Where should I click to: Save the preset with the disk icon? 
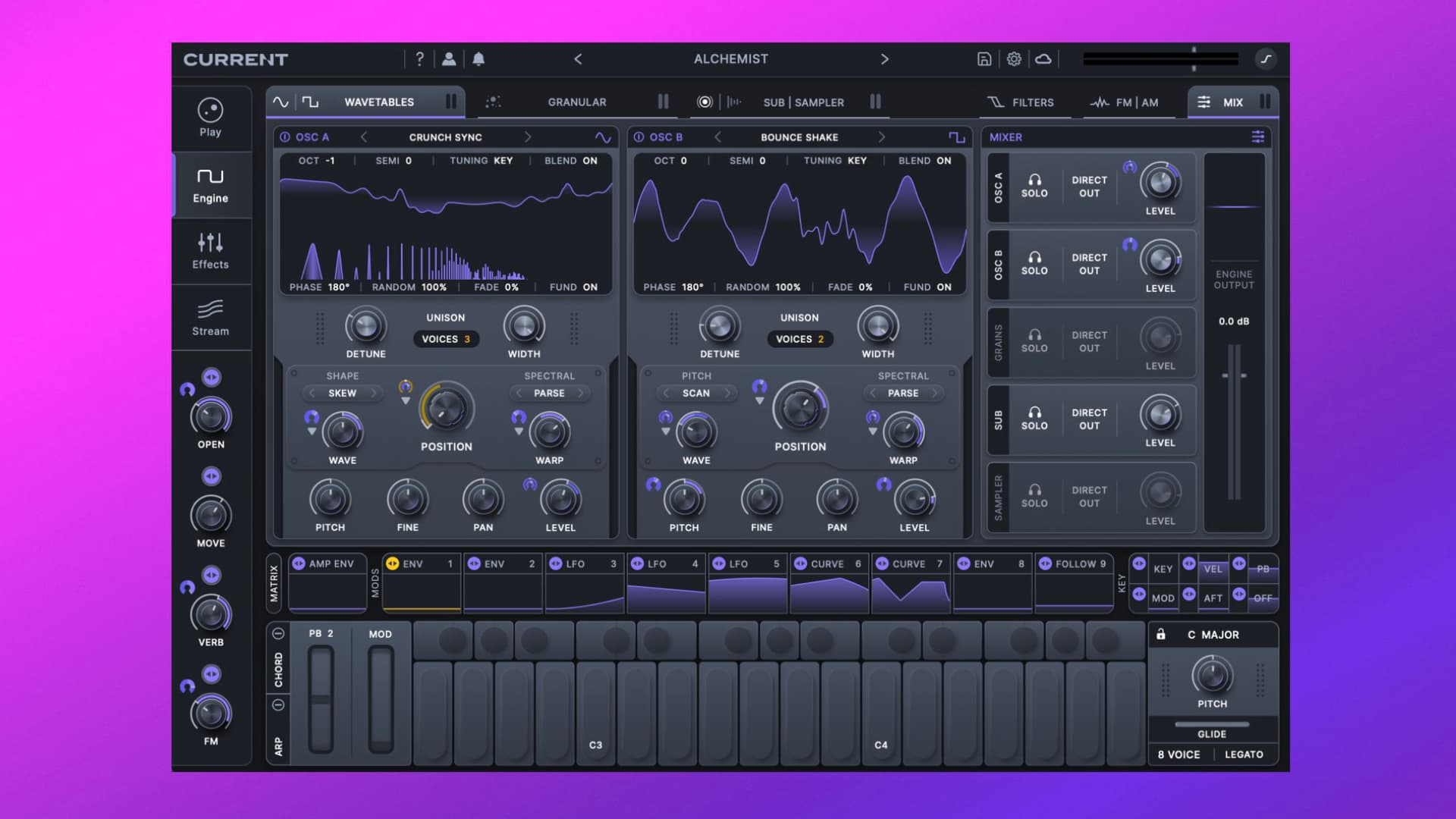(984, 59)
